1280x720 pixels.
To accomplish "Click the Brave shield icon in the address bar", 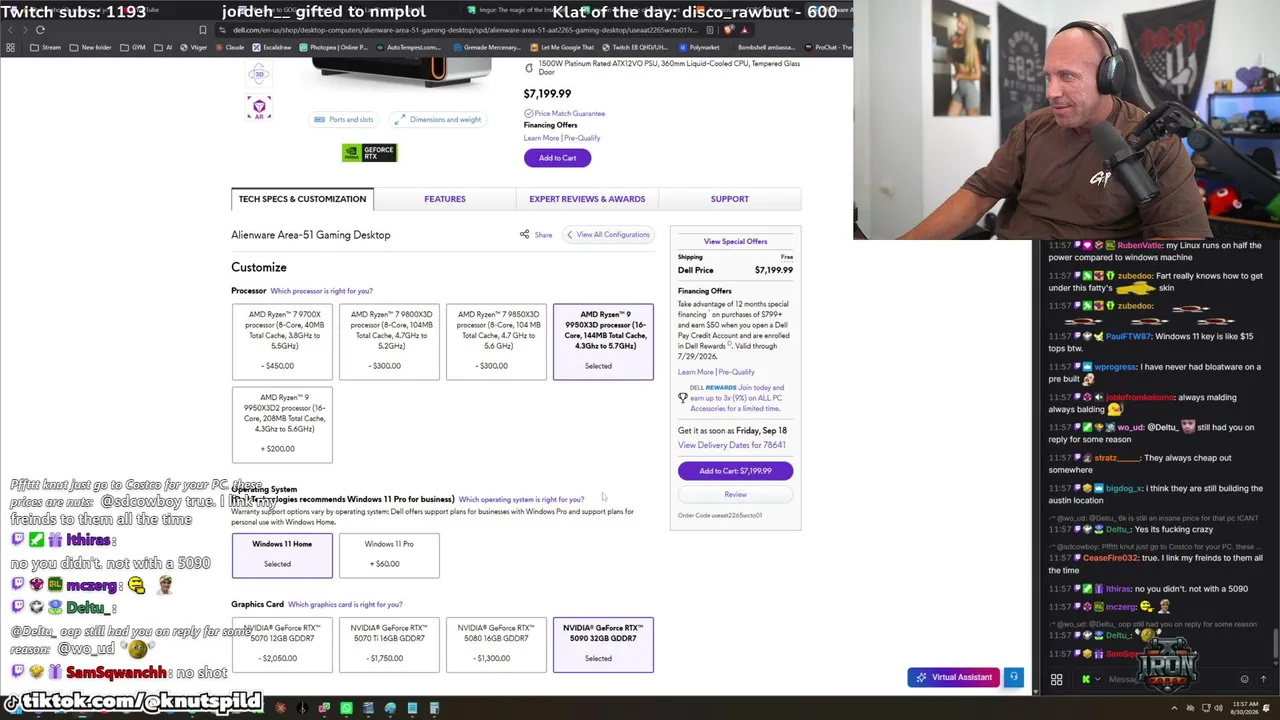I will [730, 30].
